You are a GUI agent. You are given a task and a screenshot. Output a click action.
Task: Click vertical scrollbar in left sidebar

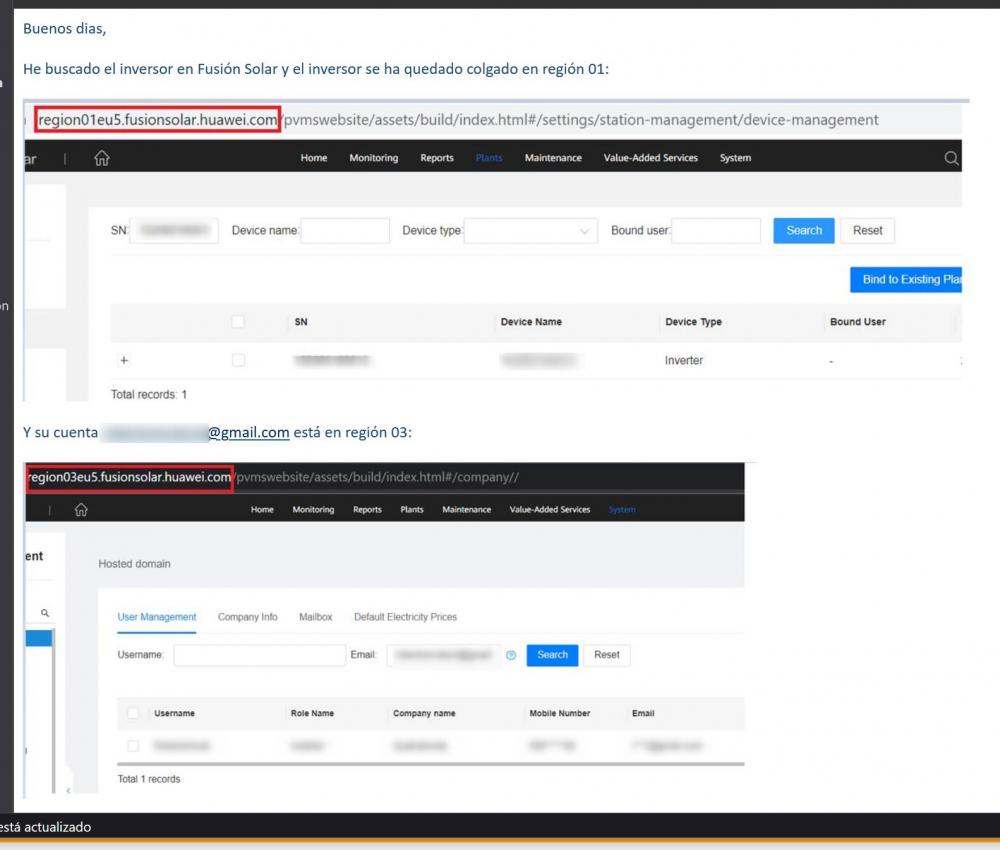click(x=54, y=711)
